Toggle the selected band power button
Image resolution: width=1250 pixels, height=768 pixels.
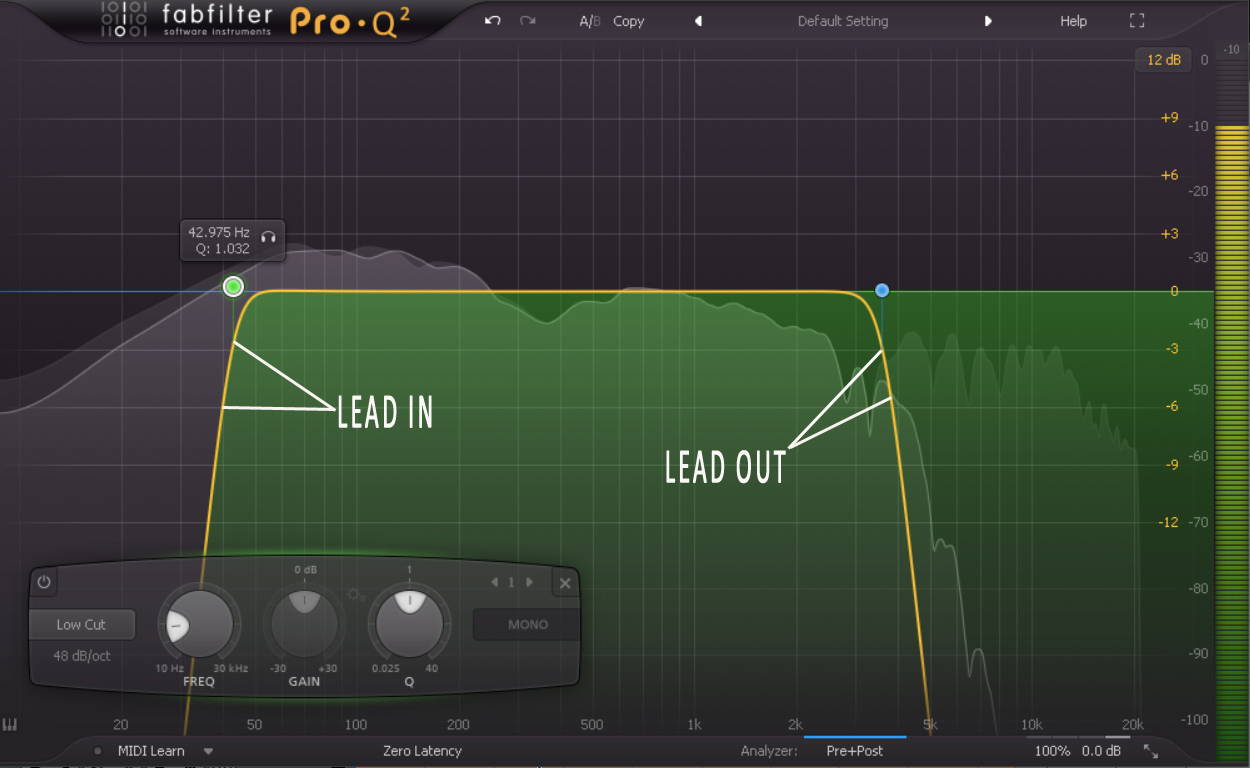point(43,582)
